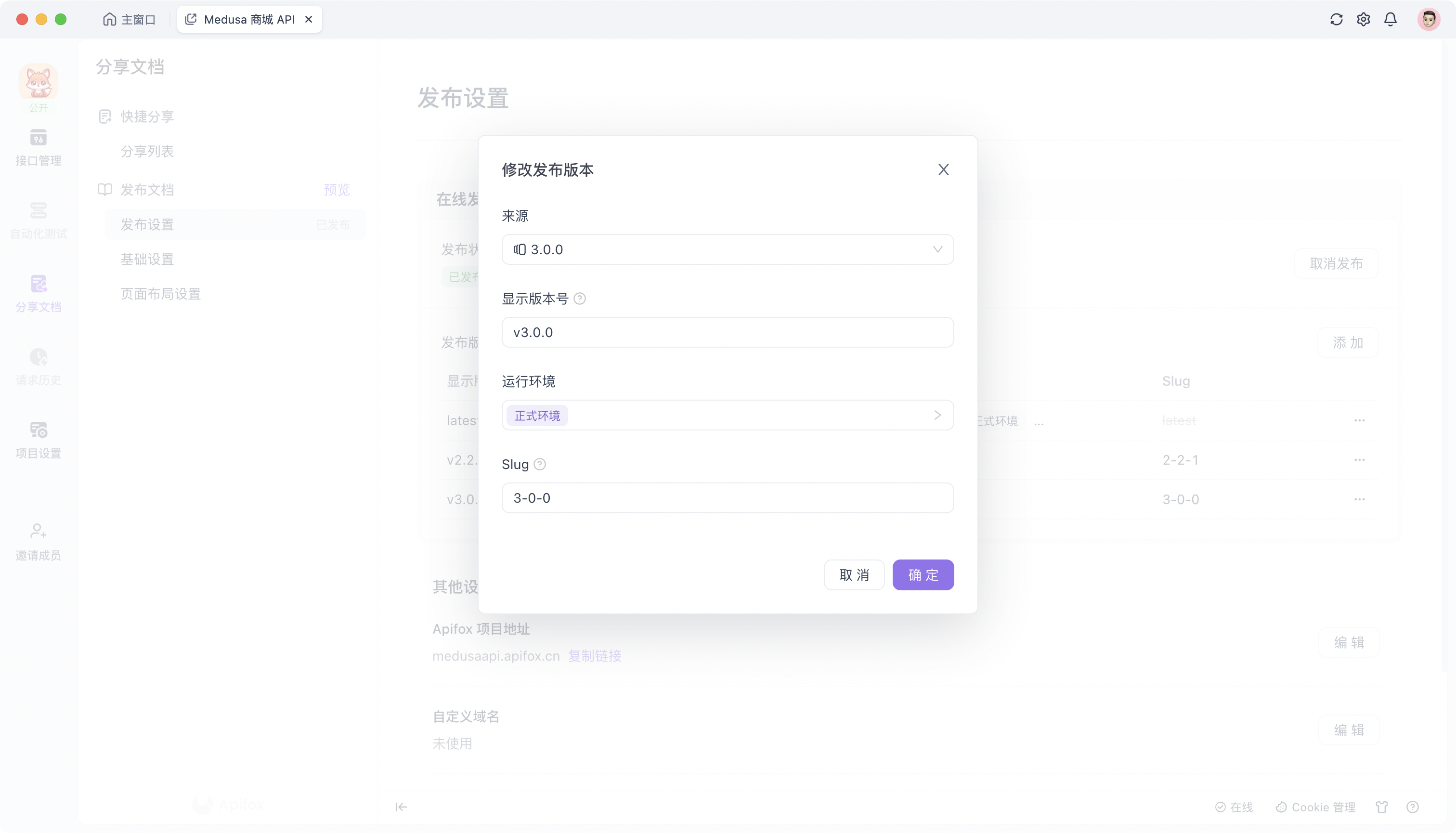The image size is (1456, 833).
Task: Open the settings gear in the titlebar
Action: (1364, 19)
